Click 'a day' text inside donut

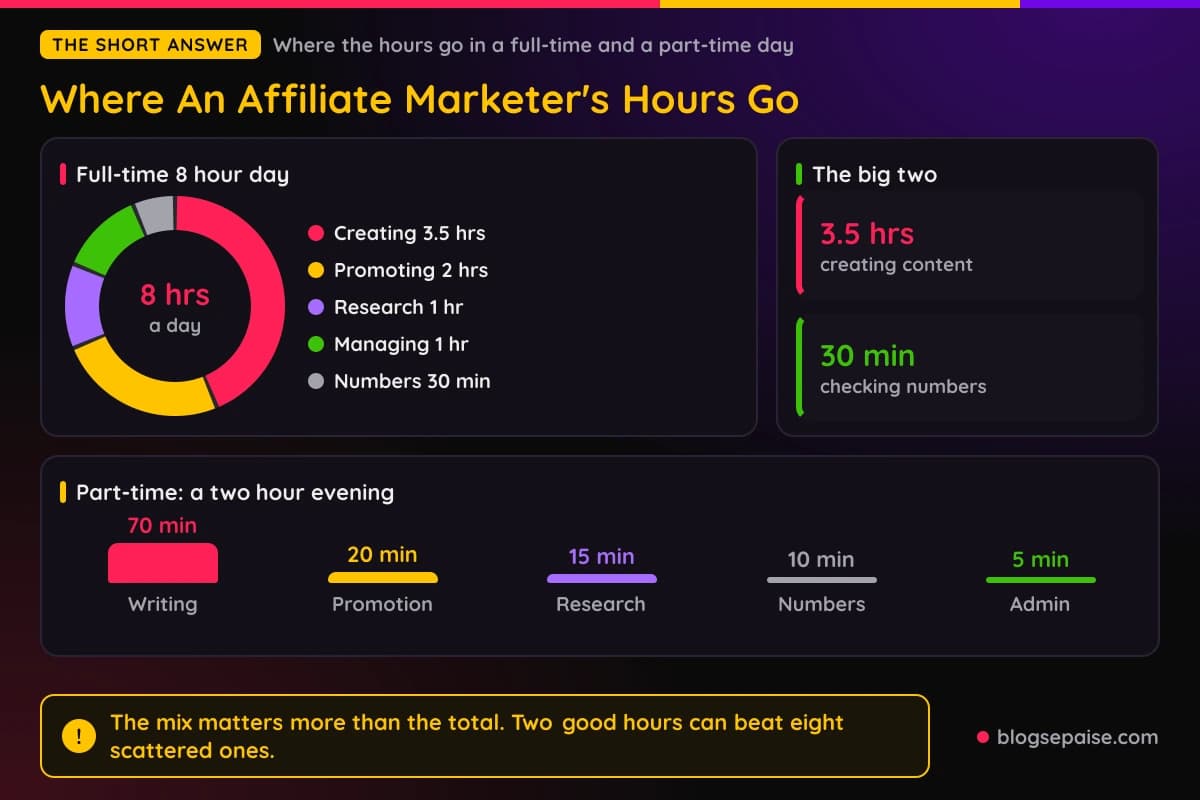click(175, 326)
